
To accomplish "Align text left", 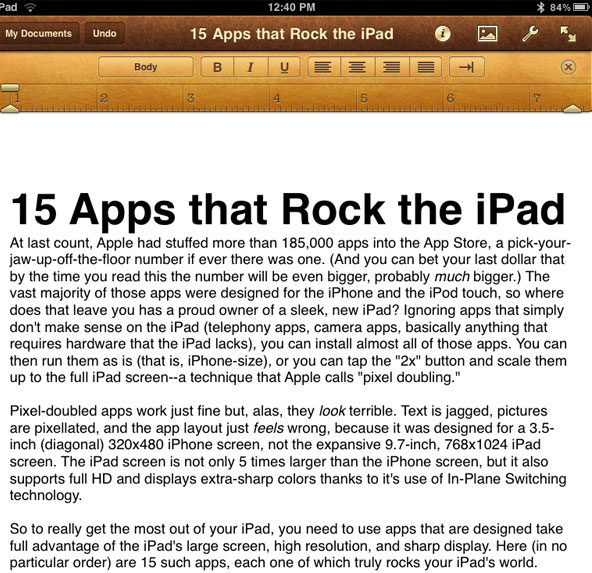I will [x=323, y=67].
